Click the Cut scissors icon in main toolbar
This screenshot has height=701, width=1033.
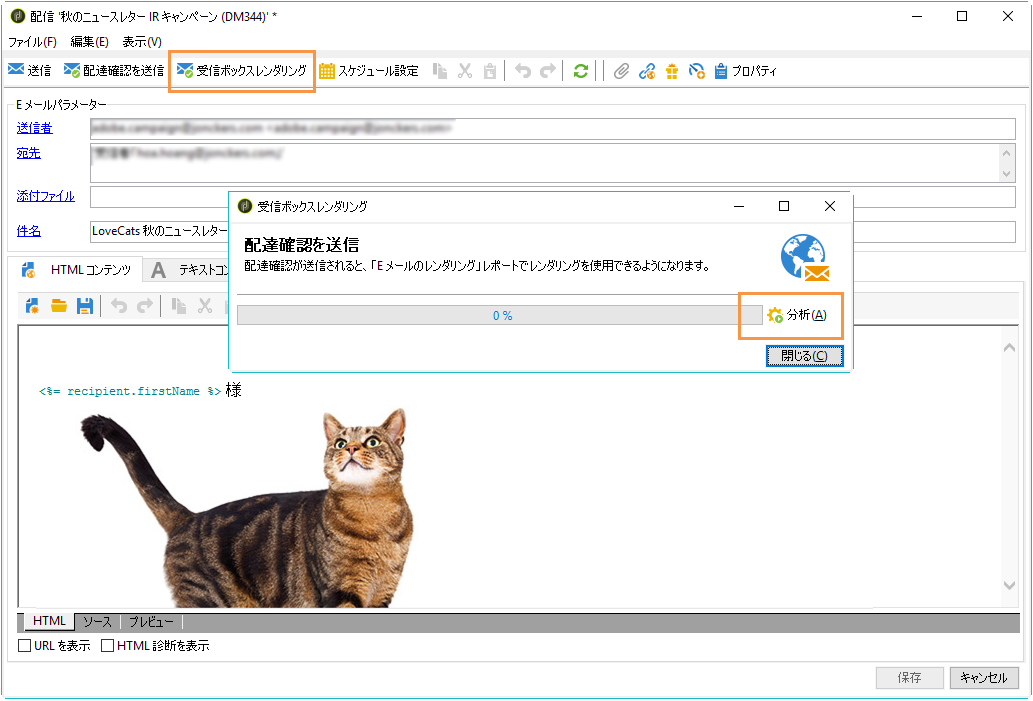465,70
